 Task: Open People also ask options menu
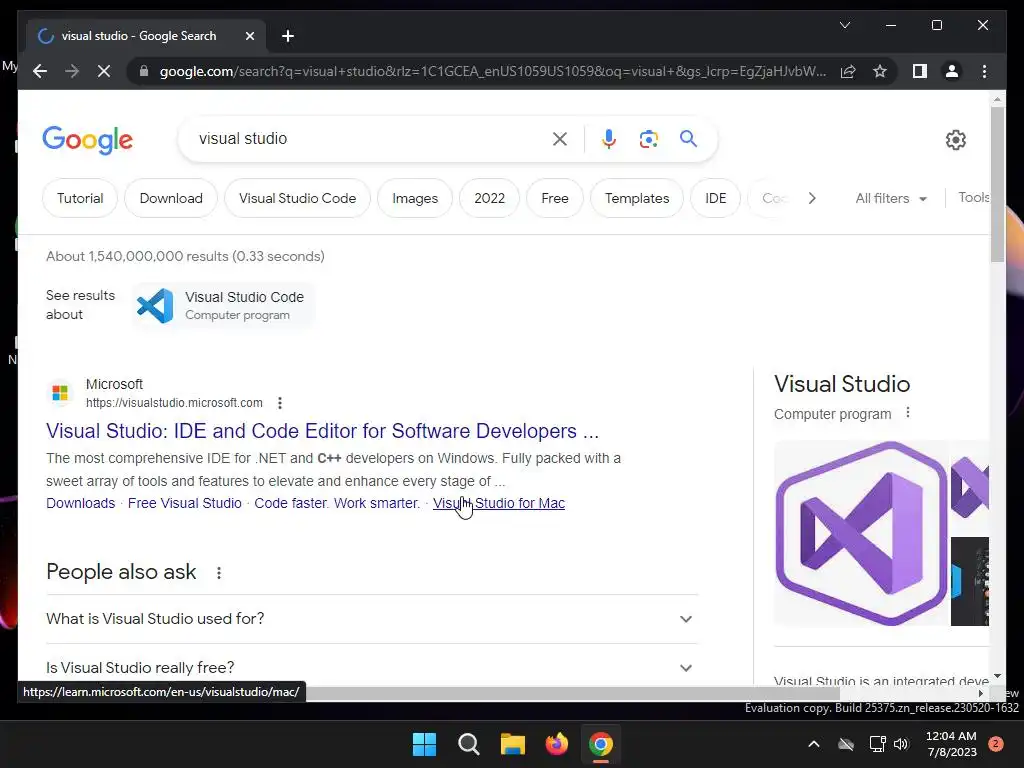click(219, 573)
